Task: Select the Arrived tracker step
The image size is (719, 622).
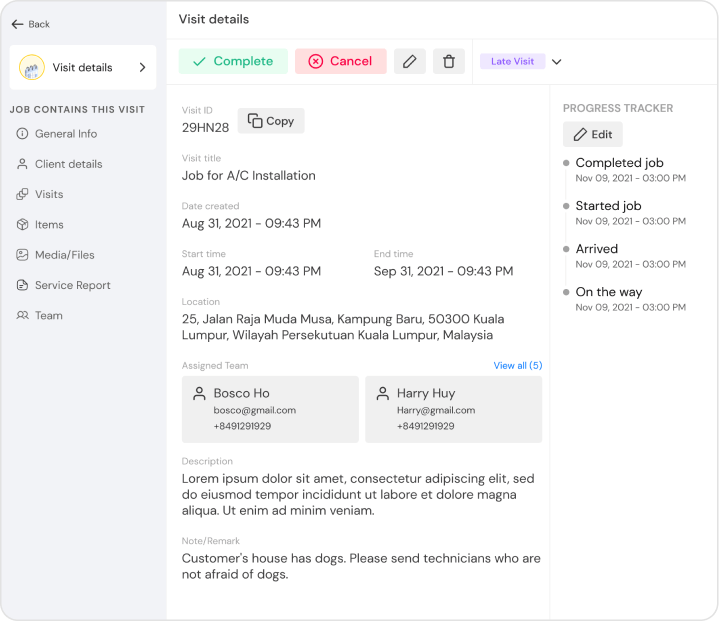Action: (597, 249)
